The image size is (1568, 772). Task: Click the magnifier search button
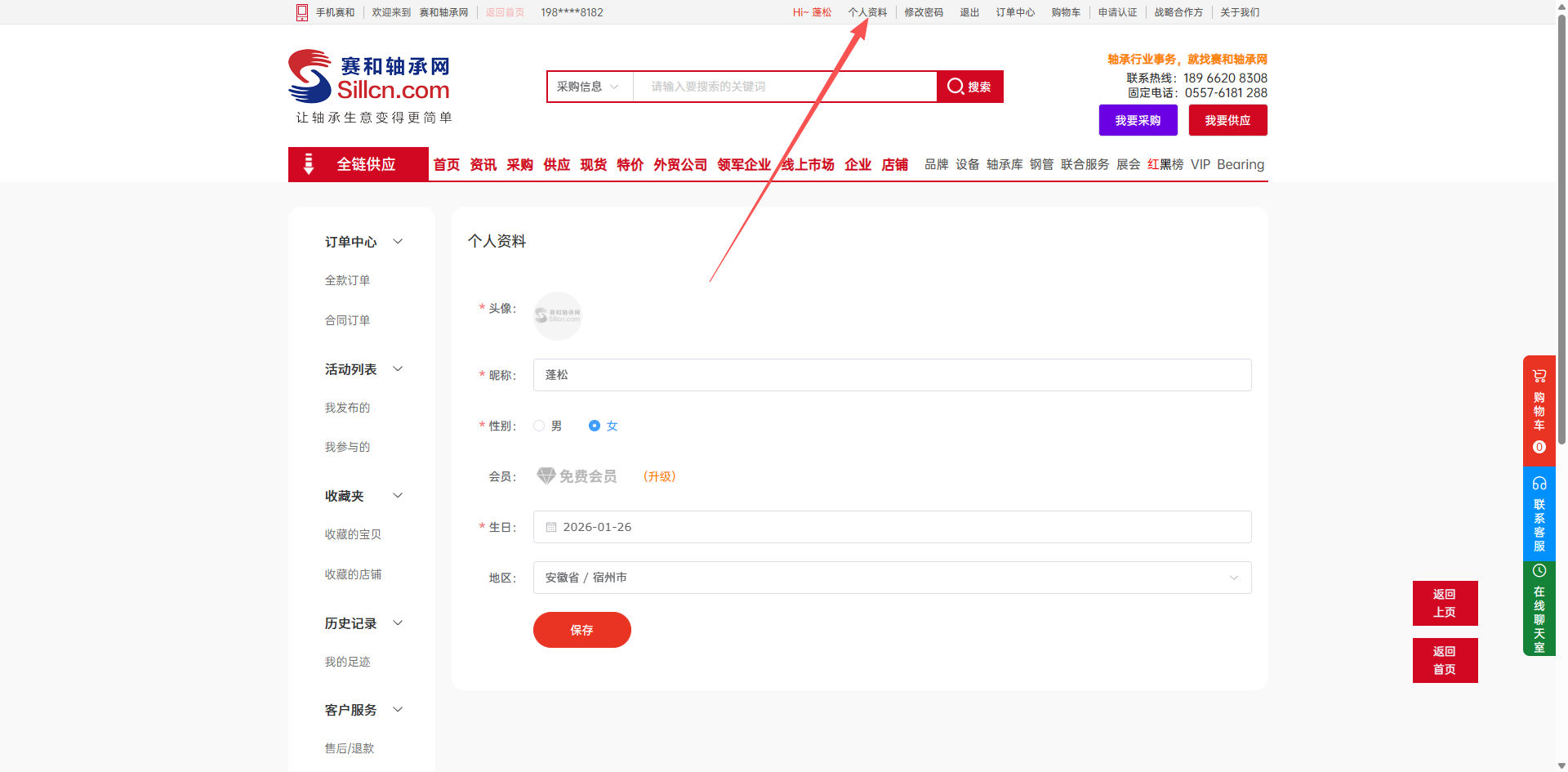(x=969, y=87)
